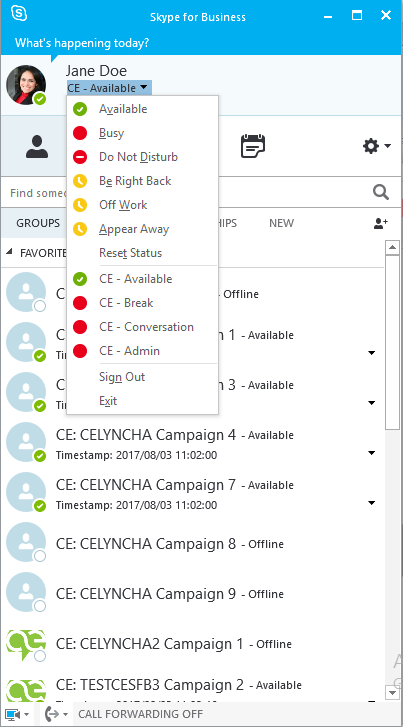Open CELYNCHA Campaign 4 contact

point(192,444)
